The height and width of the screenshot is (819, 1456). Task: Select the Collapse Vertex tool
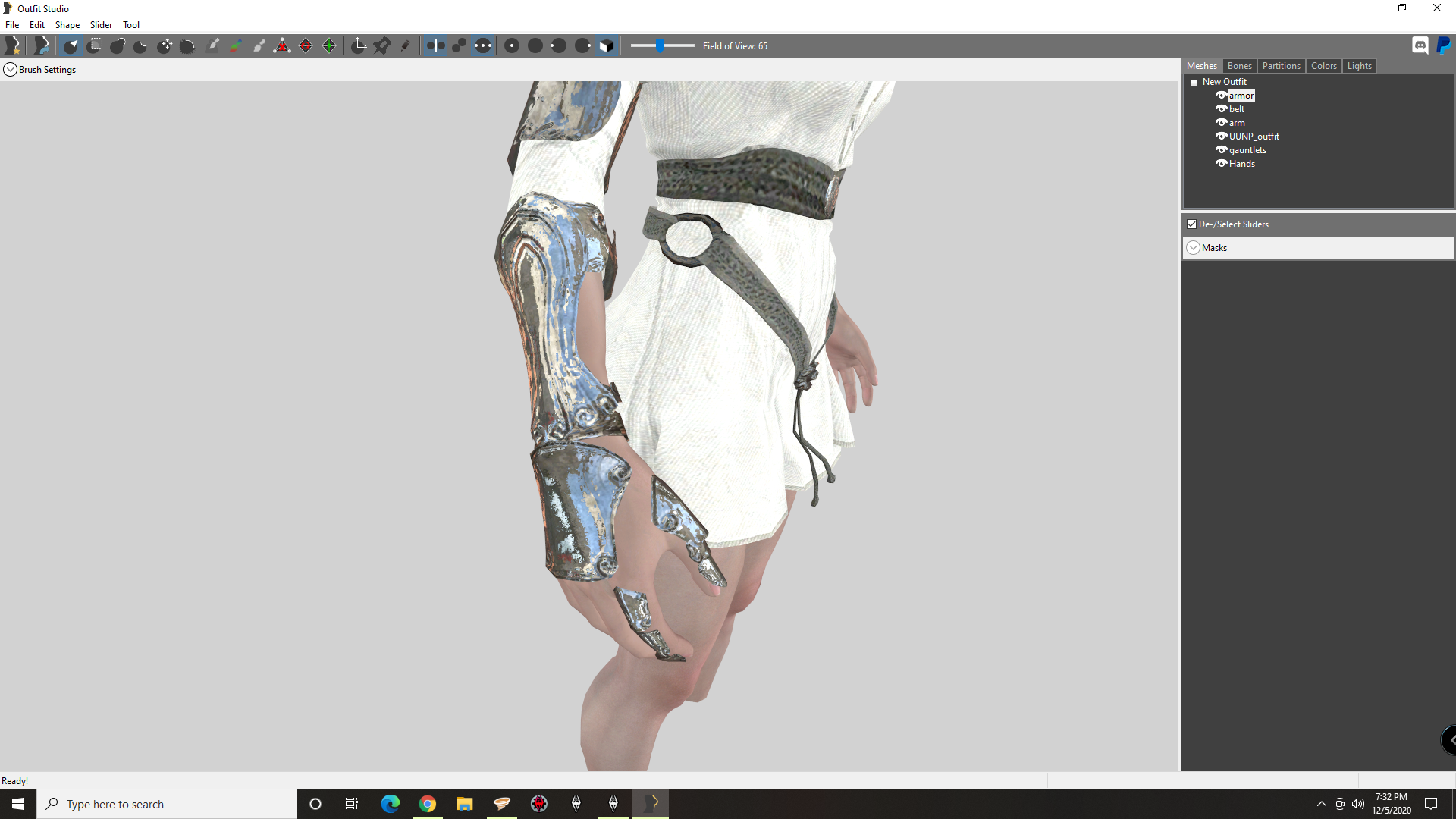pos(282,46)
